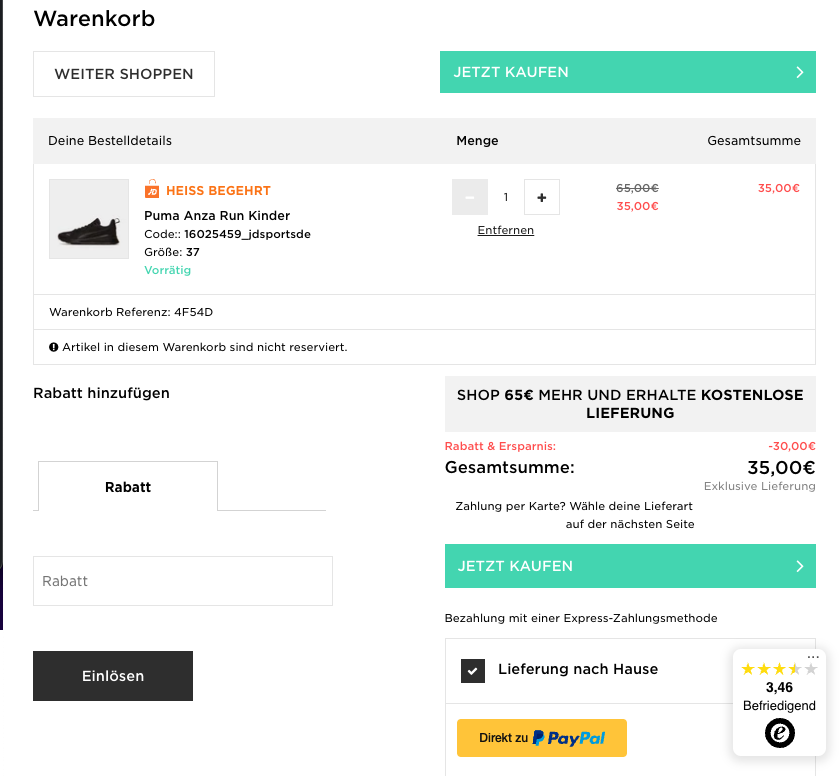The image size is (840, 776).
Task: Click the minus quantity decrease icon
Action: [470, 198]
